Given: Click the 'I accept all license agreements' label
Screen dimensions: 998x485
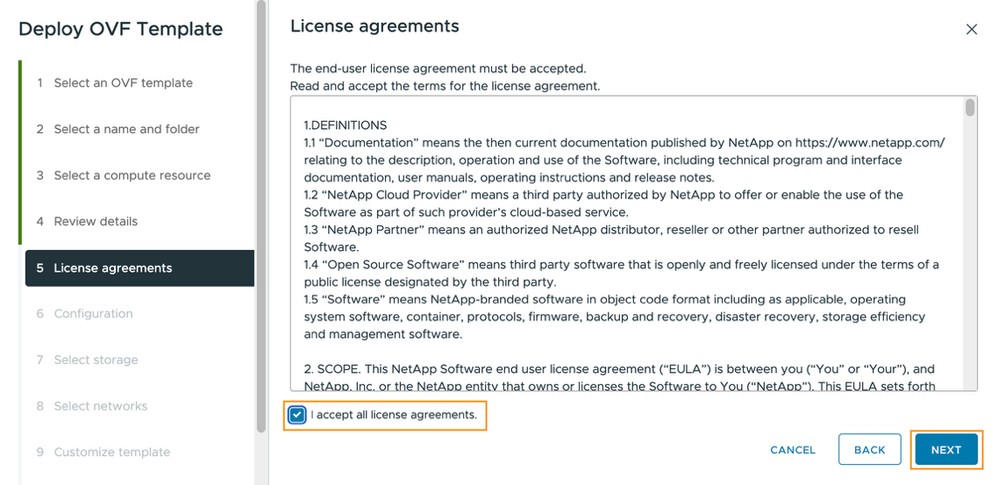Looking at the screenshot, I should click(x=394, y=414).
